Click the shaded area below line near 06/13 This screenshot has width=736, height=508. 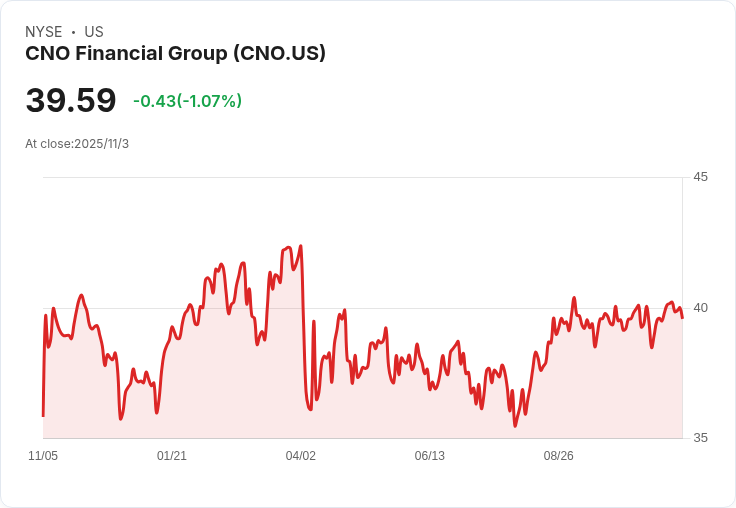click(430, 415)
